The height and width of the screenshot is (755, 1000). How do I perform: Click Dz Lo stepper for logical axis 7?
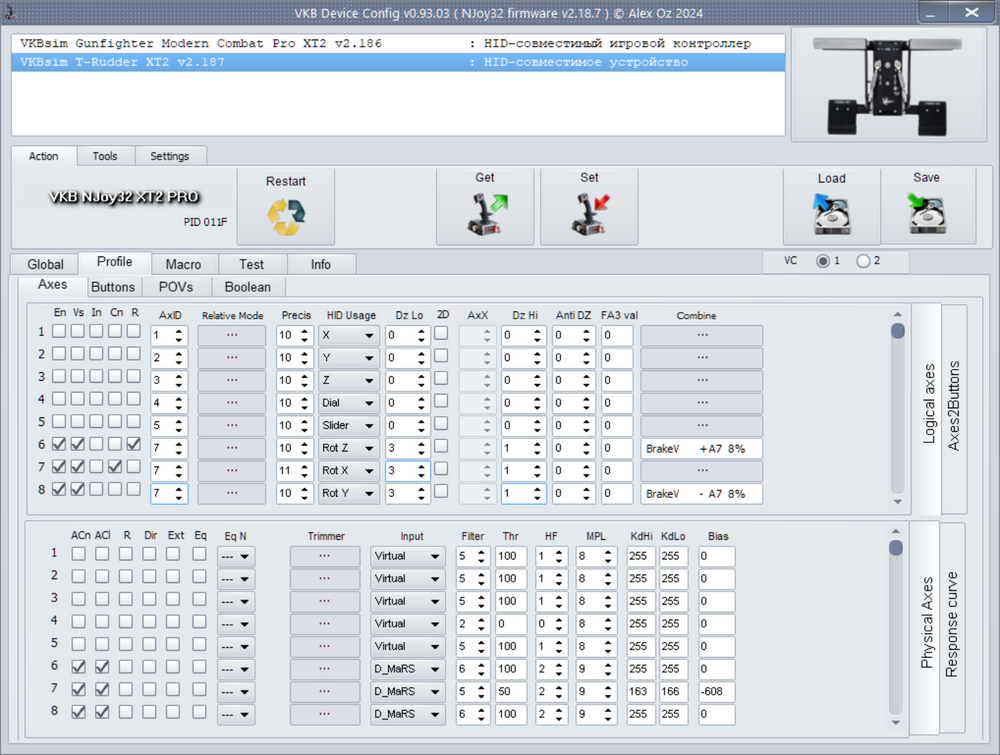pos(408,471)
